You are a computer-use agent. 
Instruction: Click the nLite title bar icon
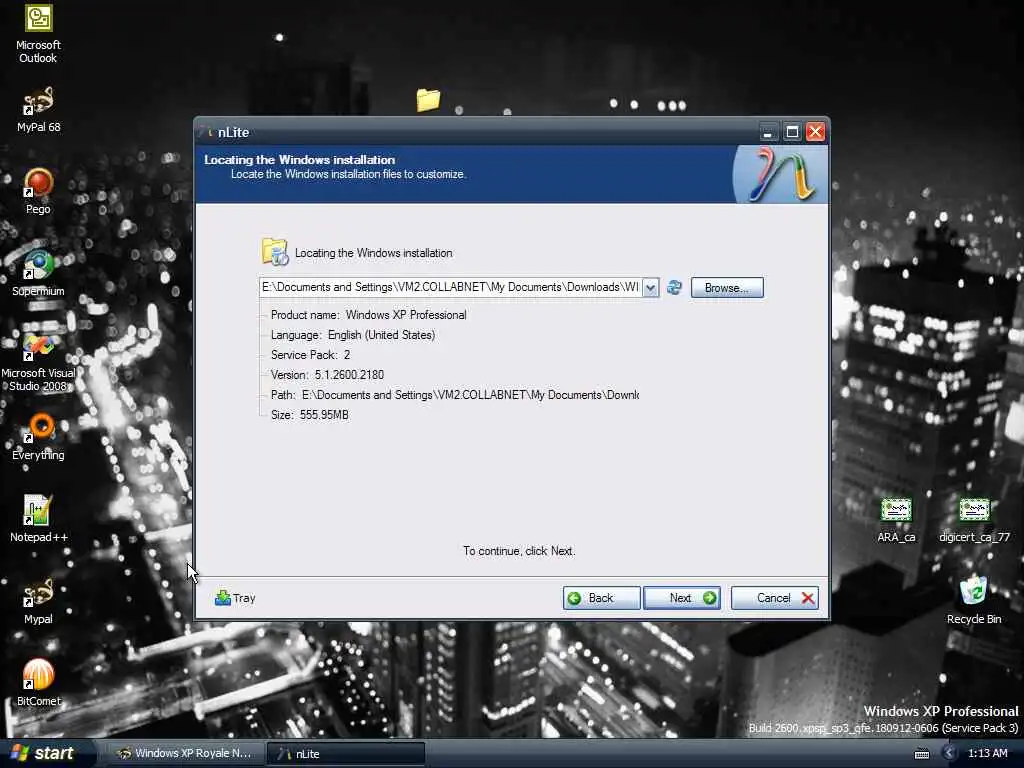tap(208, 133)
